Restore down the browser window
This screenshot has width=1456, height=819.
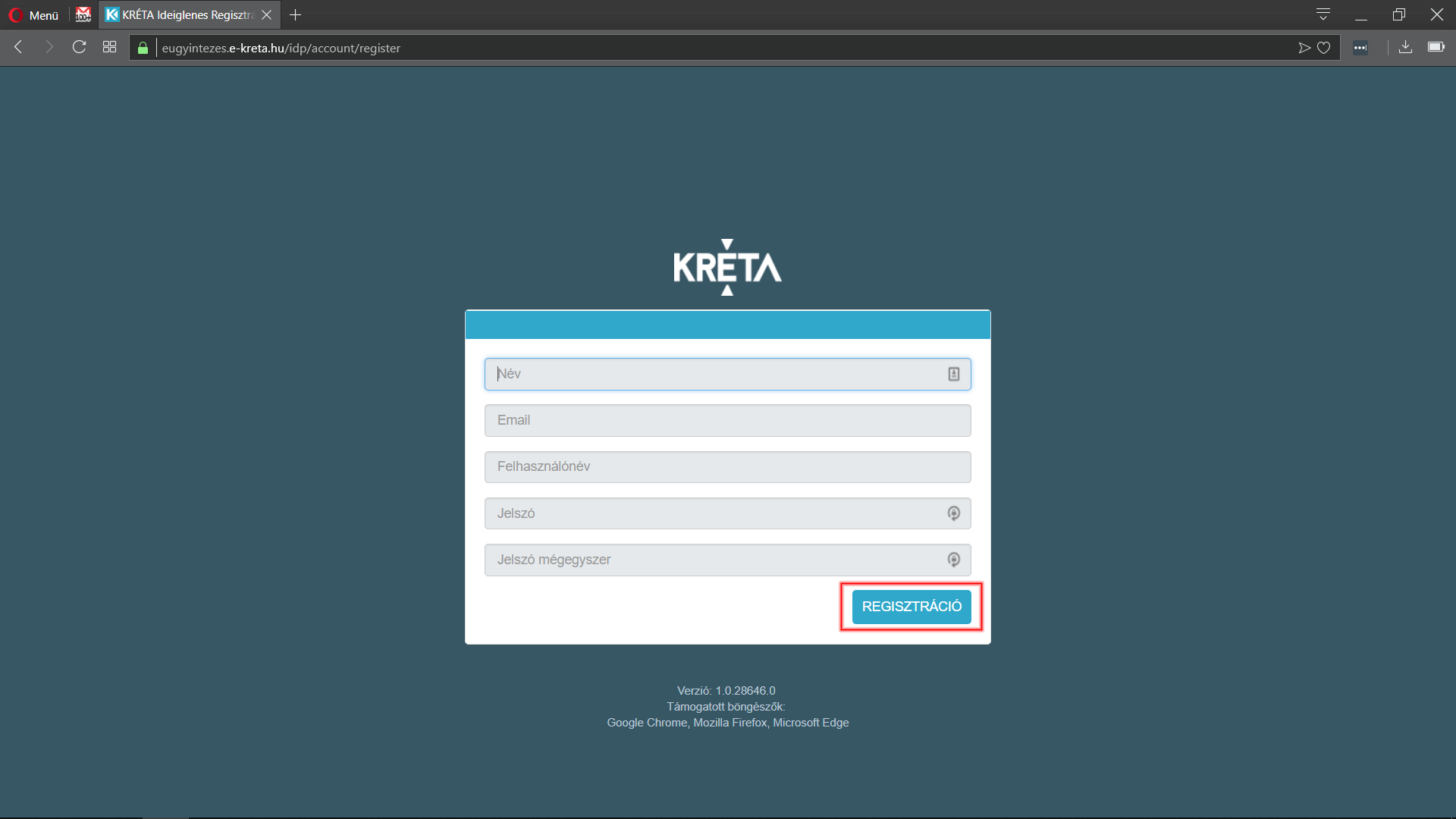pos(1399,15)
